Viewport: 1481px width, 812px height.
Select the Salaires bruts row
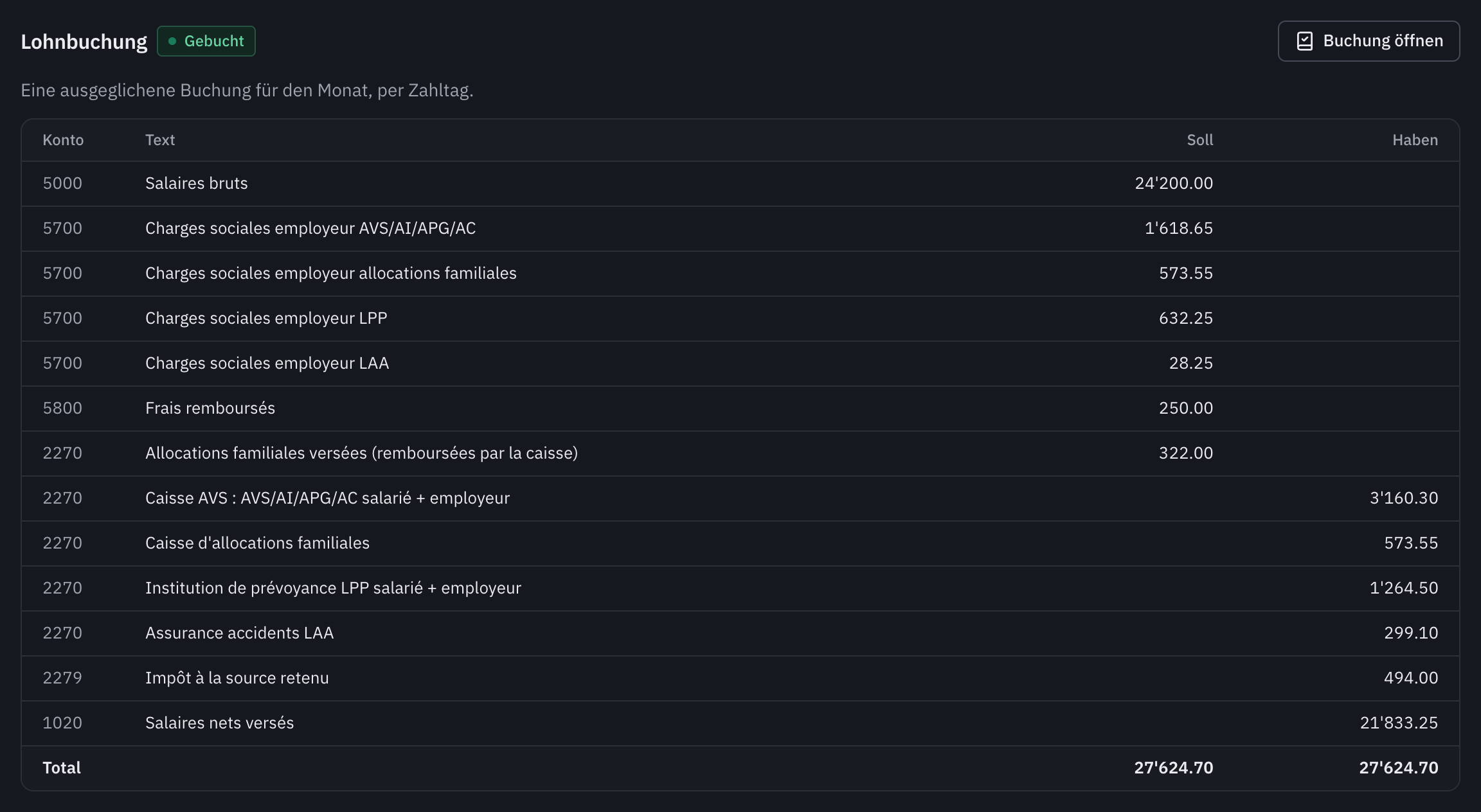click(740, 184)
